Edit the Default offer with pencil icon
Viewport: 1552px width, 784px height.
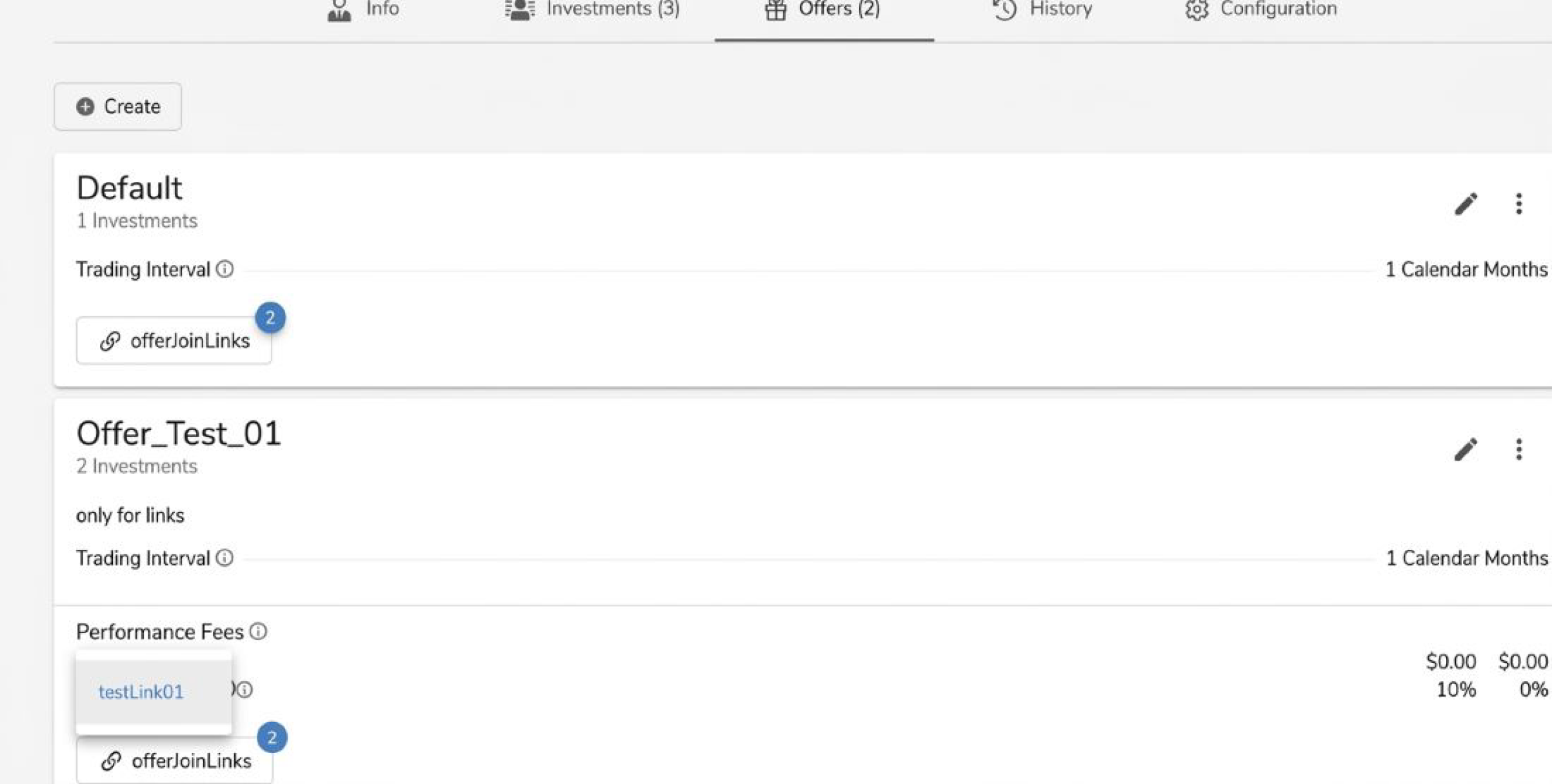[1466, 204]
